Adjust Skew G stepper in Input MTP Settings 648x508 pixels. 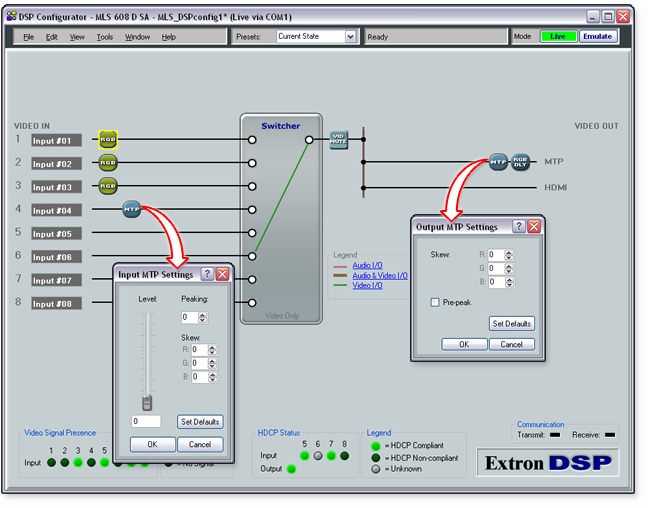[x=212, y=364]
